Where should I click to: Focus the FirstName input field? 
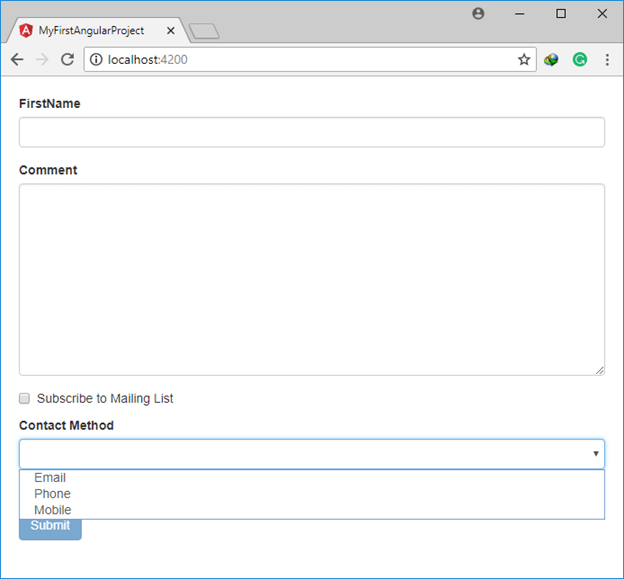(312, 132)
